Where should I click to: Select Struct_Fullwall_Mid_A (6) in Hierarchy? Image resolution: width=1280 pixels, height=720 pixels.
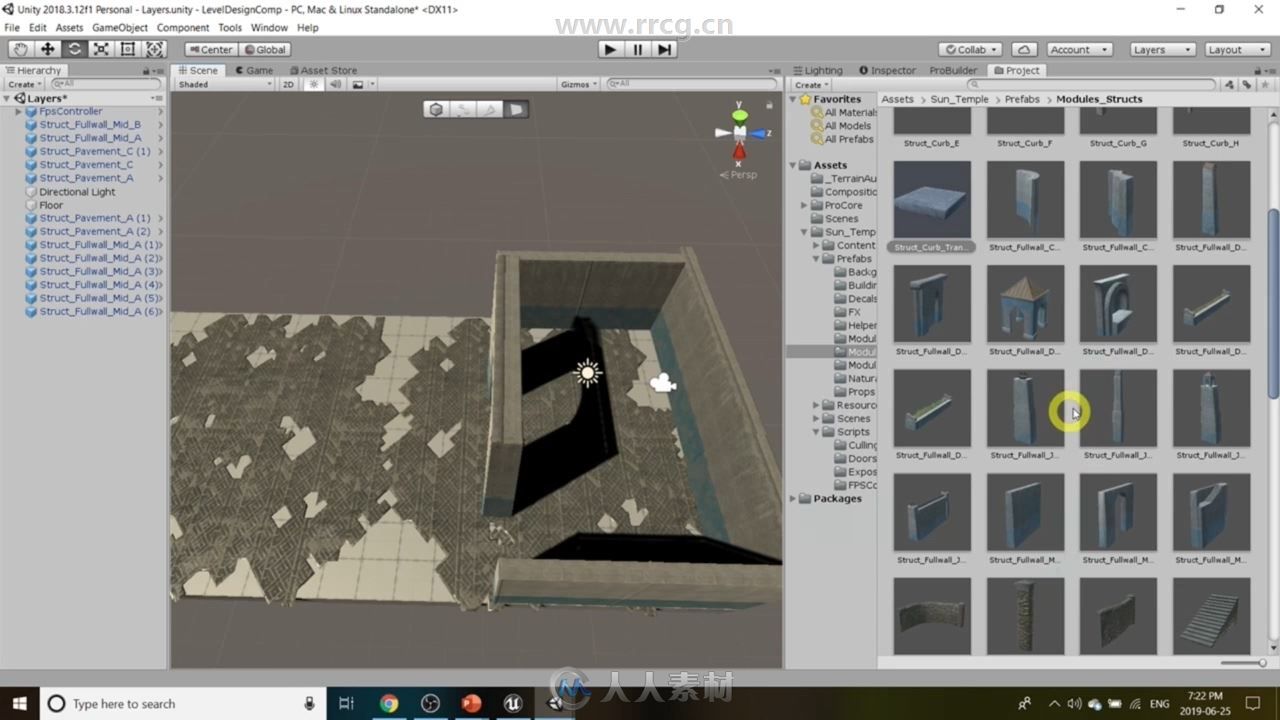pos(101,311)
